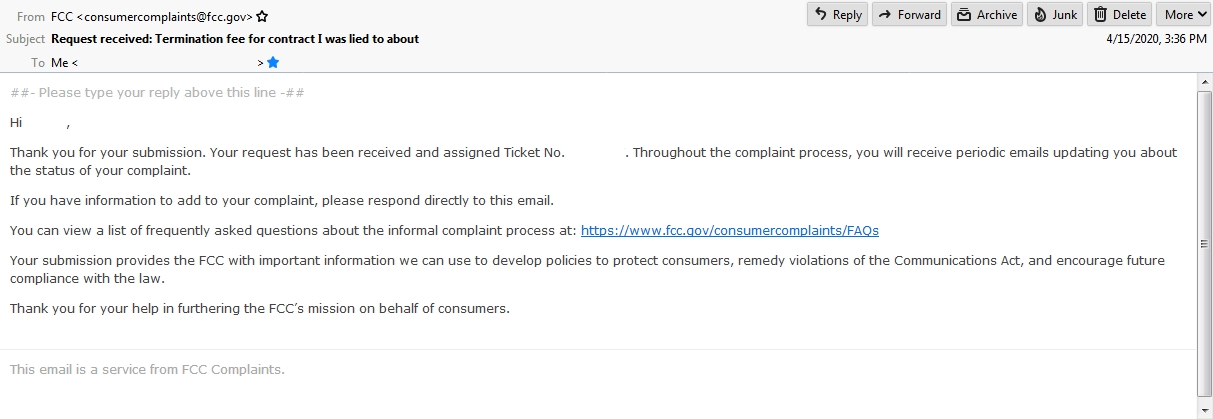Toggle the blue star next to the recipient

coord(273,62)
